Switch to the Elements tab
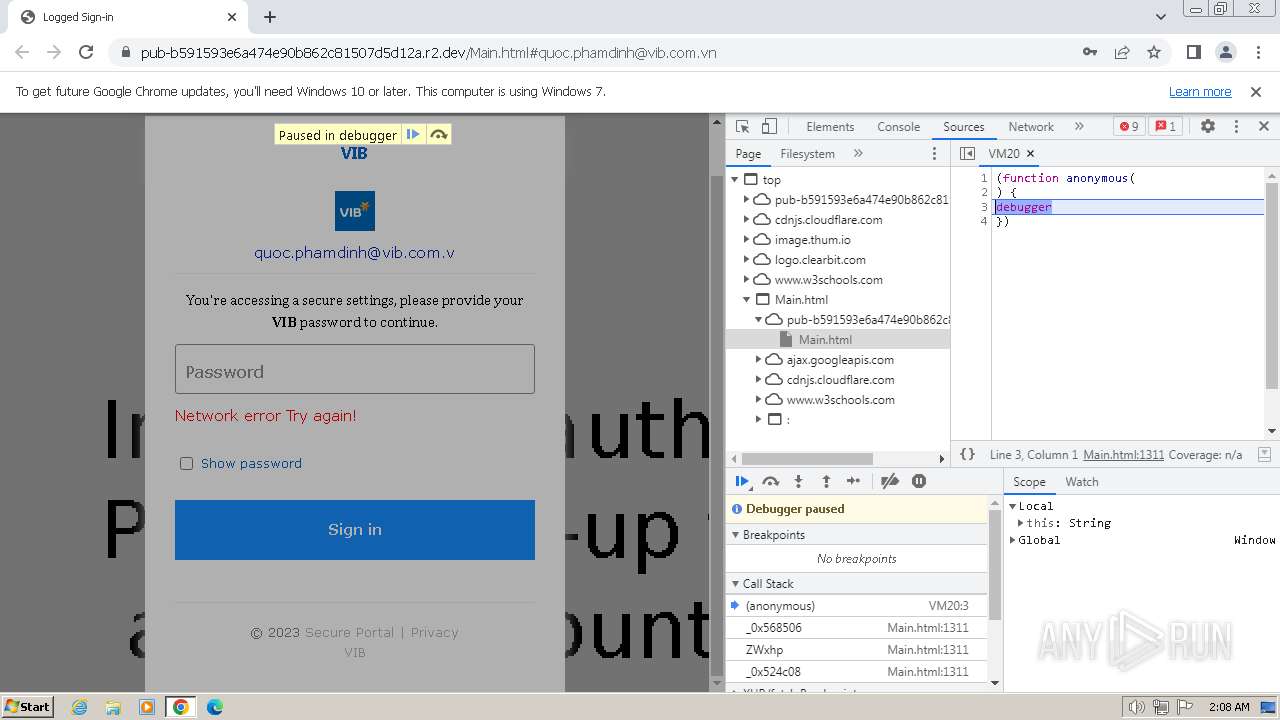Image resolution: width=1280 pixels, height=720 pixels. 830,127
